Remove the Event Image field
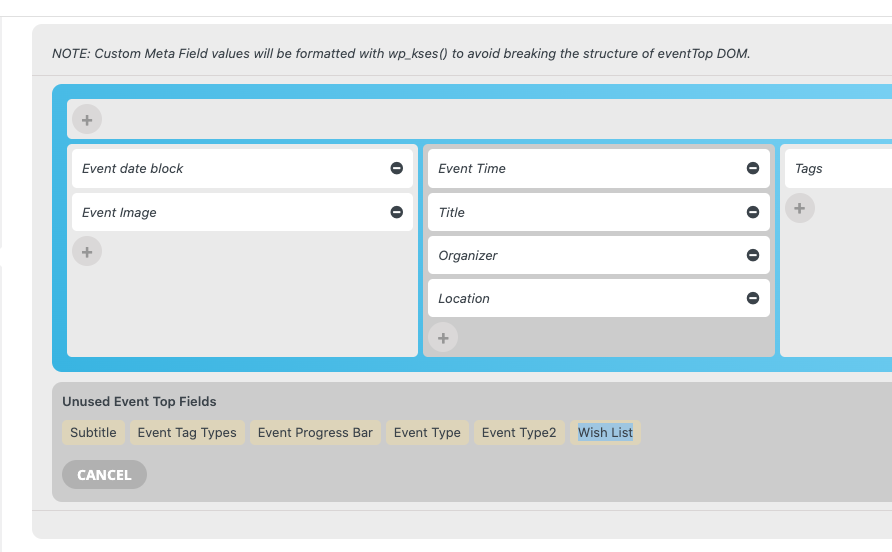892x552 pixels. 397,212
